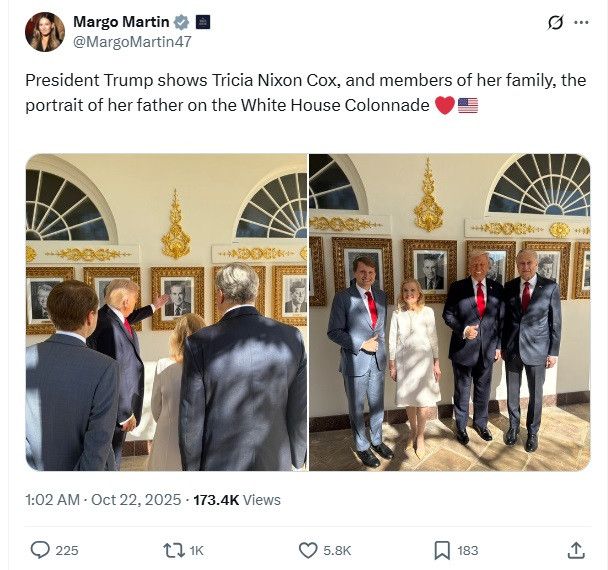
Task: Open the right group photo on the colonnade
Action: [449, 312]
